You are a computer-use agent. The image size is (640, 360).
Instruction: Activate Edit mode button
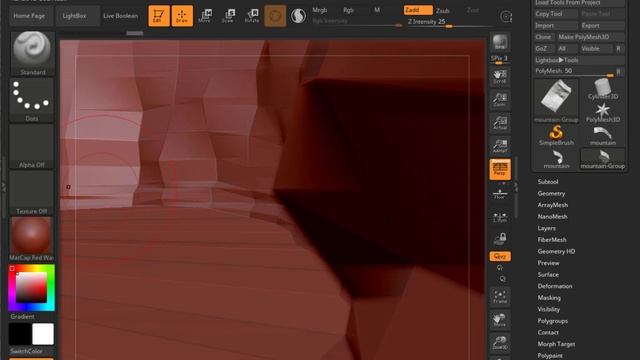click(x=159, y=16)
